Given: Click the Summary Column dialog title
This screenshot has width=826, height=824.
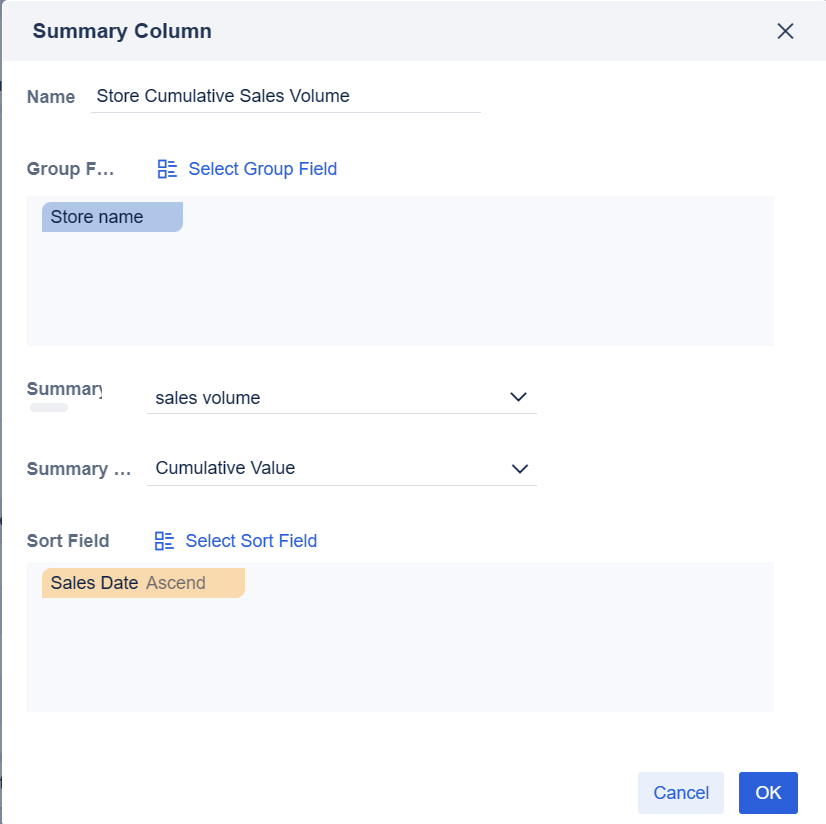Looking at the screenshot, I should tap(121, 31).
